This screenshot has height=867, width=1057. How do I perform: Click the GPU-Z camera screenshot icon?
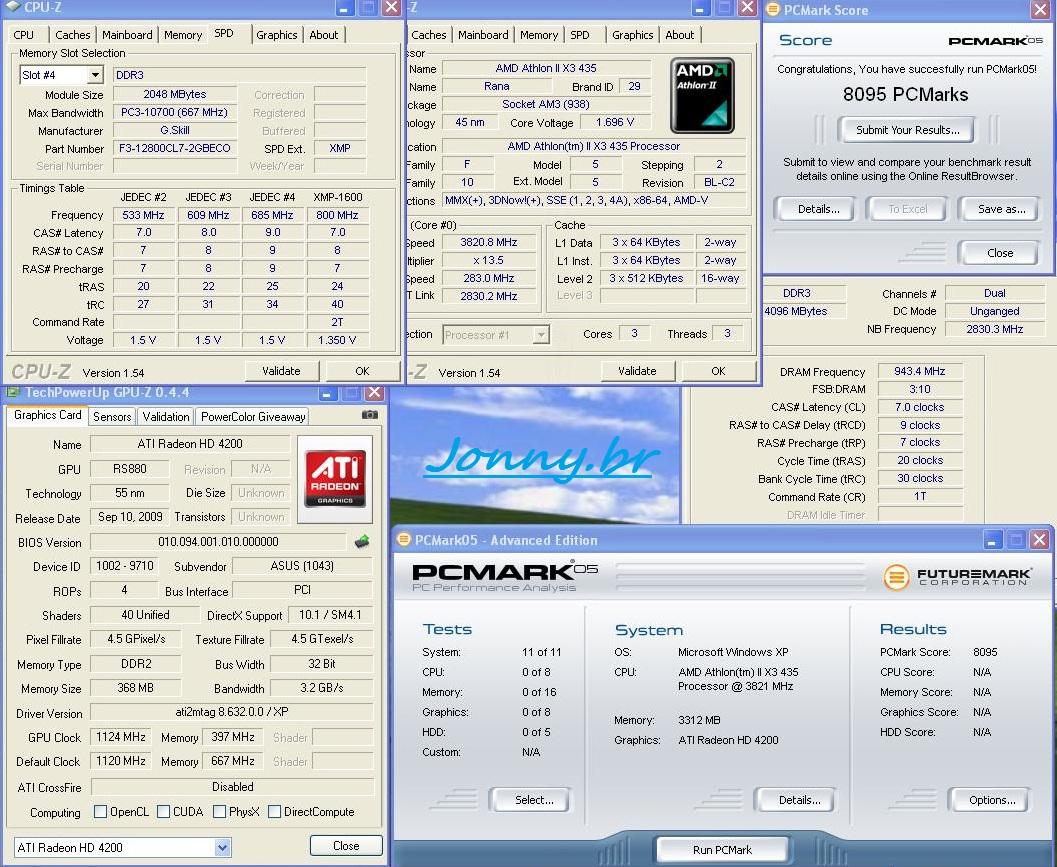[369, 415]
